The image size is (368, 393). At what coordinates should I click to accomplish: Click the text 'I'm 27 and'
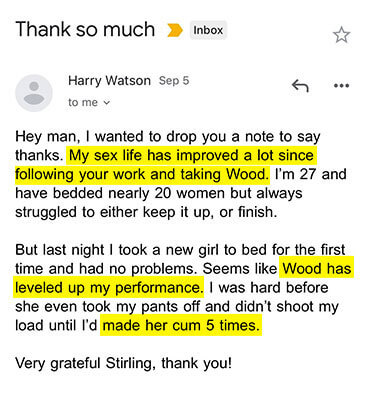click(311, 174)
